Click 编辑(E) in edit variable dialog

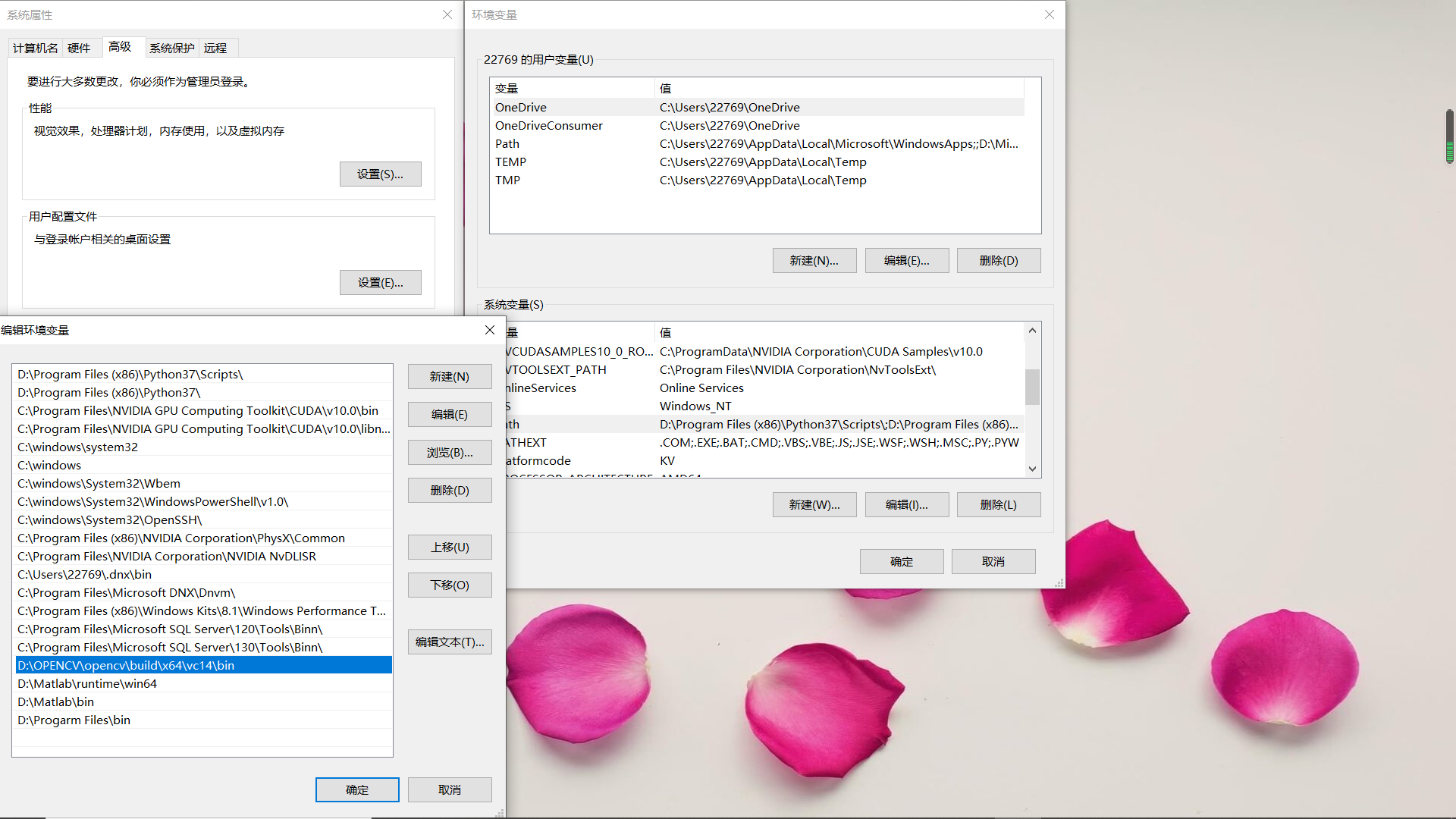(x=450, y=415)
